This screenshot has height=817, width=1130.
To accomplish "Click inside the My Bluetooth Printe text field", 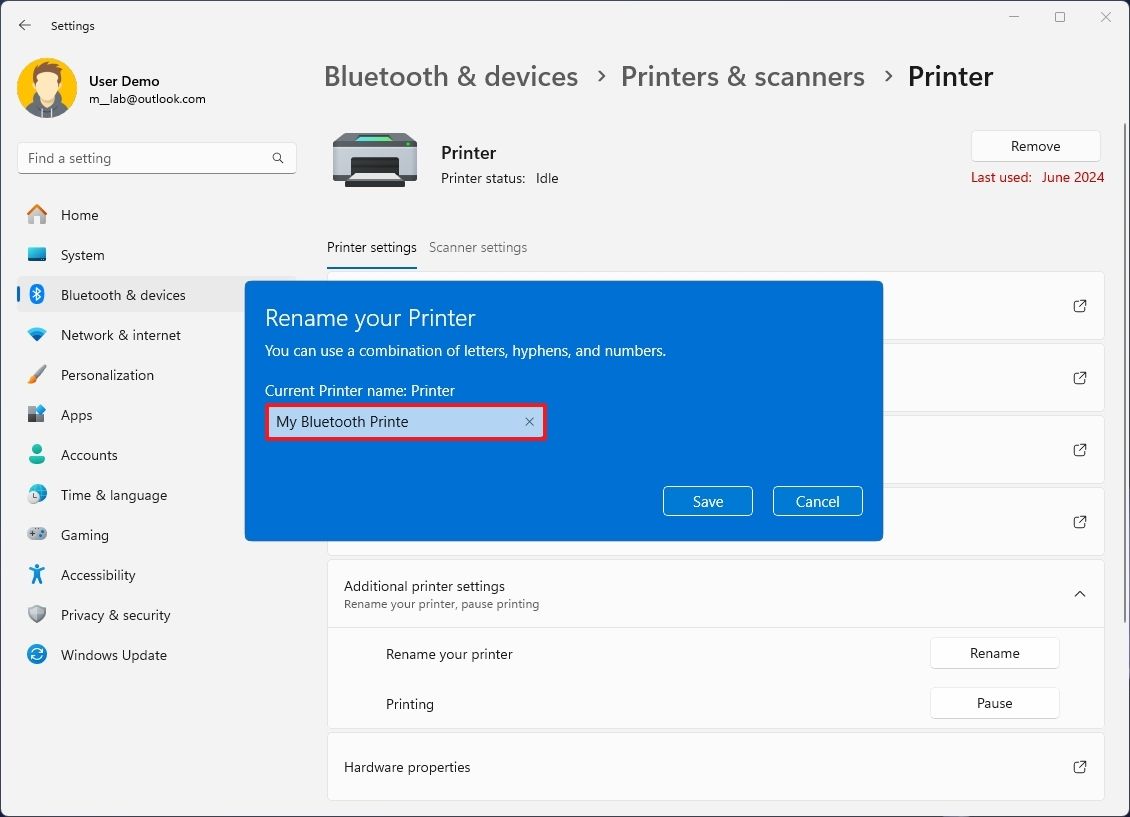I will coord(395,421).
